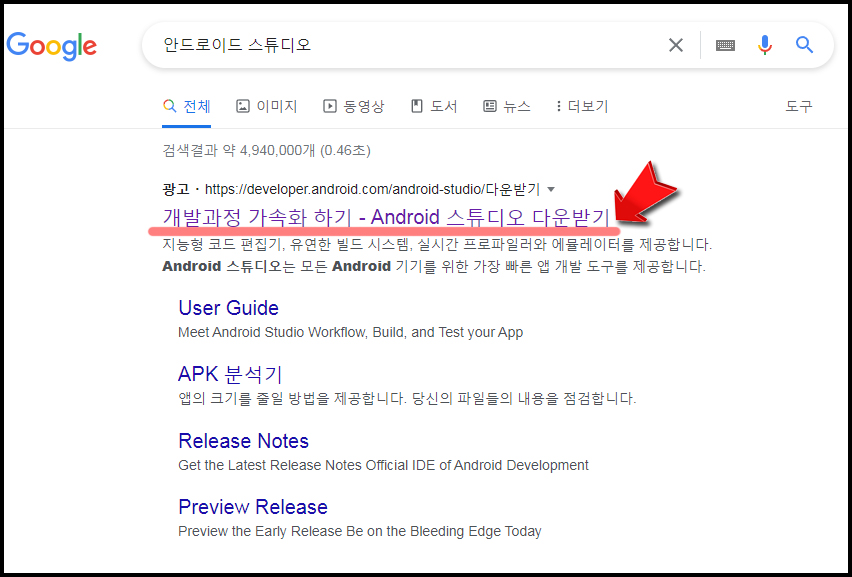
Task: Select the 전체 tab
Action: point(186,106)
